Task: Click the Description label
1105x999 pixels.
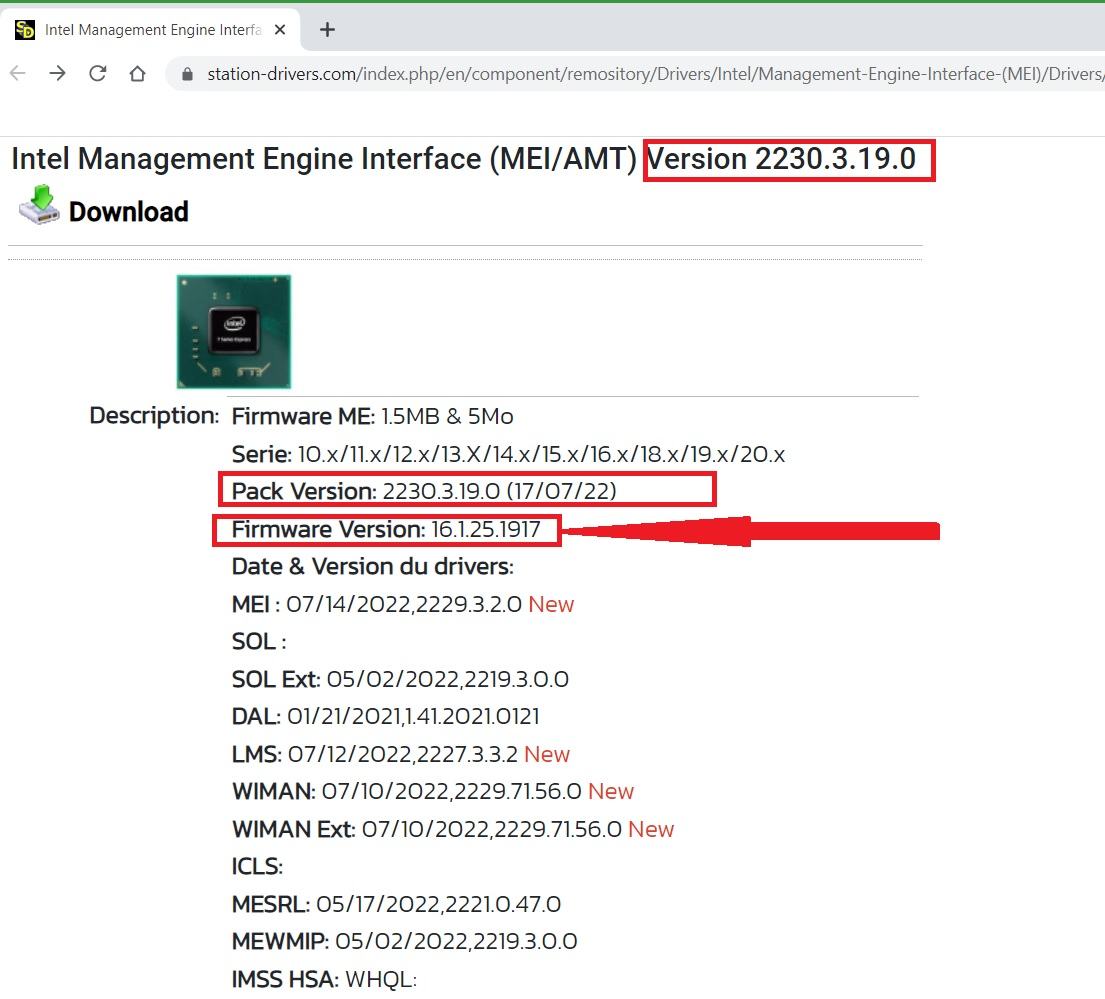Action: pyautogui.click(x=154, y=416)
